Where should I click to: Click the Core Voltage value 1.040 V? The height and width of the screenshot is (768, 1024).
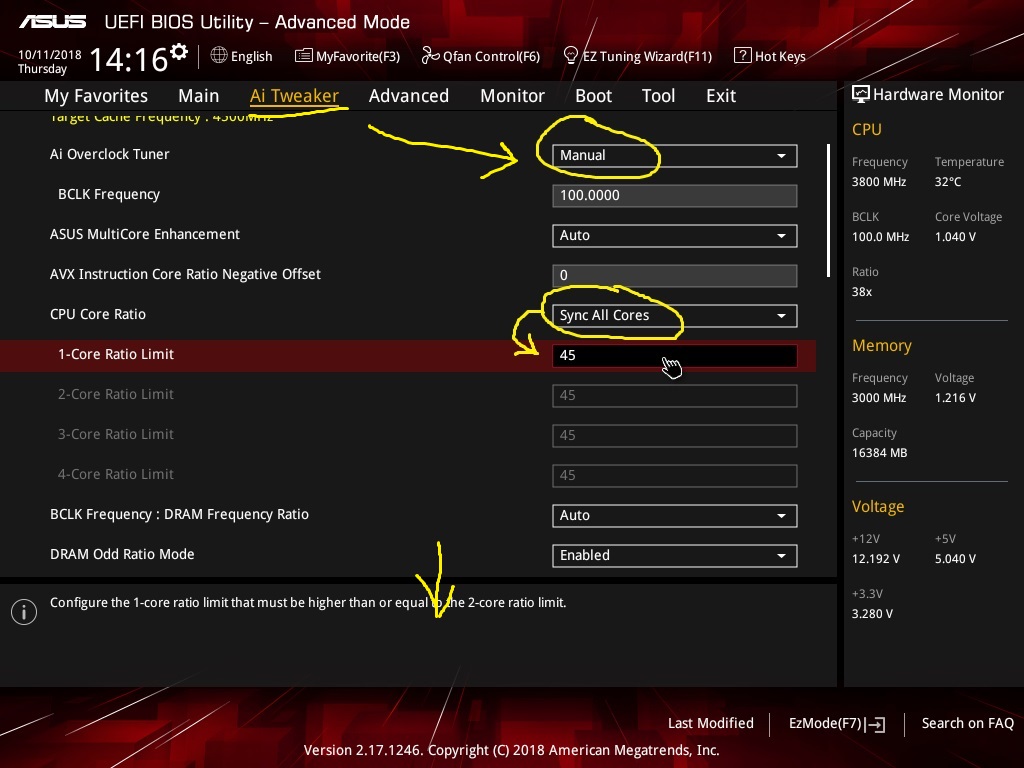pyautogui.click(x=955, y=237)
